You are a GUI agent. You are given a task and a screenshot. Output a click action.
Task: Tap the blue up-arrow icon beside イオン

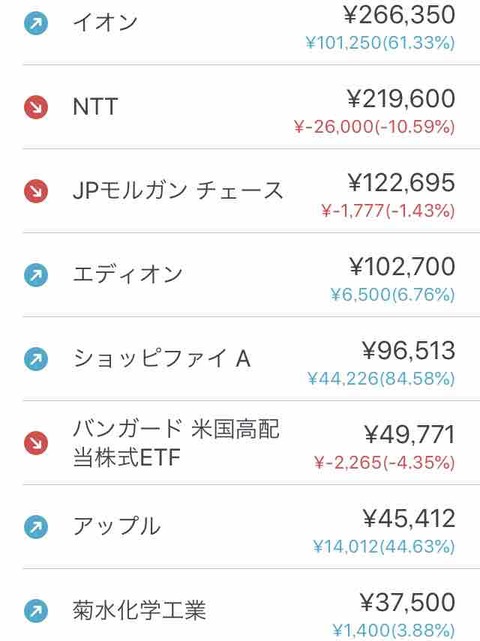(x=36, y=23)
